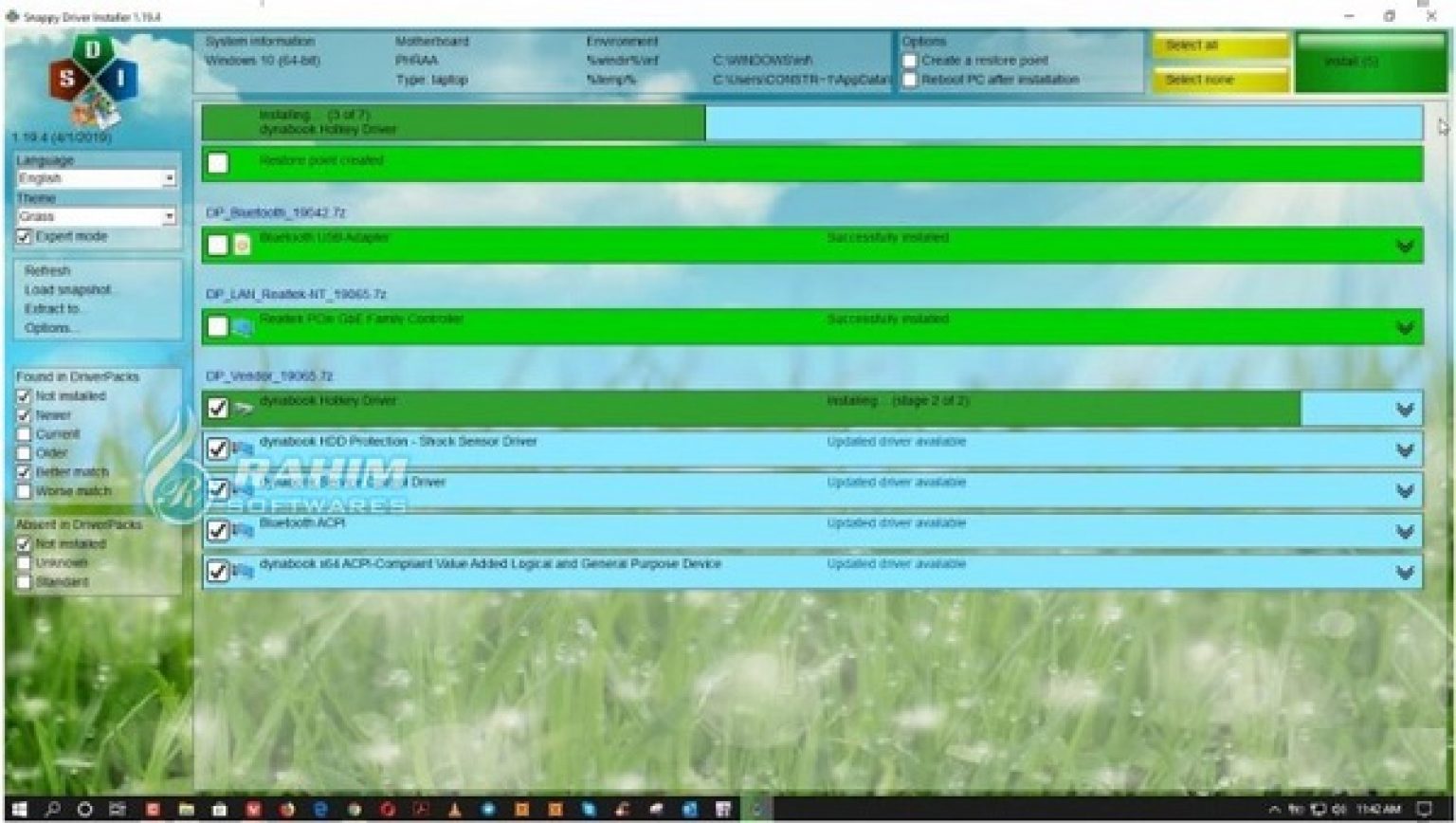Click the Select all button

(1219, 45)
